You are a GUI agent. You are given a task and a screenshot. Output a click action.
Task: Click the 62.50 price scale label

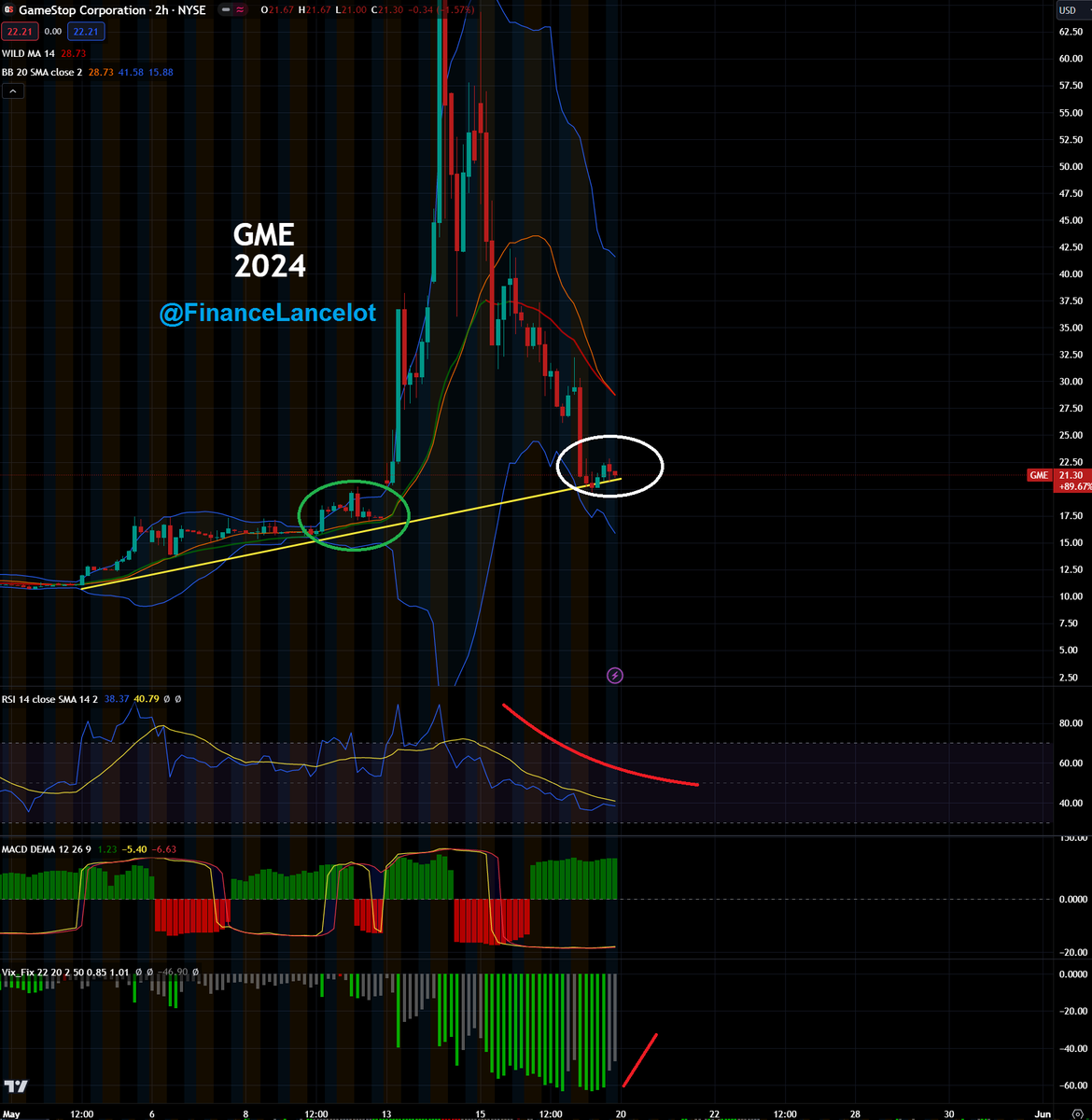pos(1070,32)
